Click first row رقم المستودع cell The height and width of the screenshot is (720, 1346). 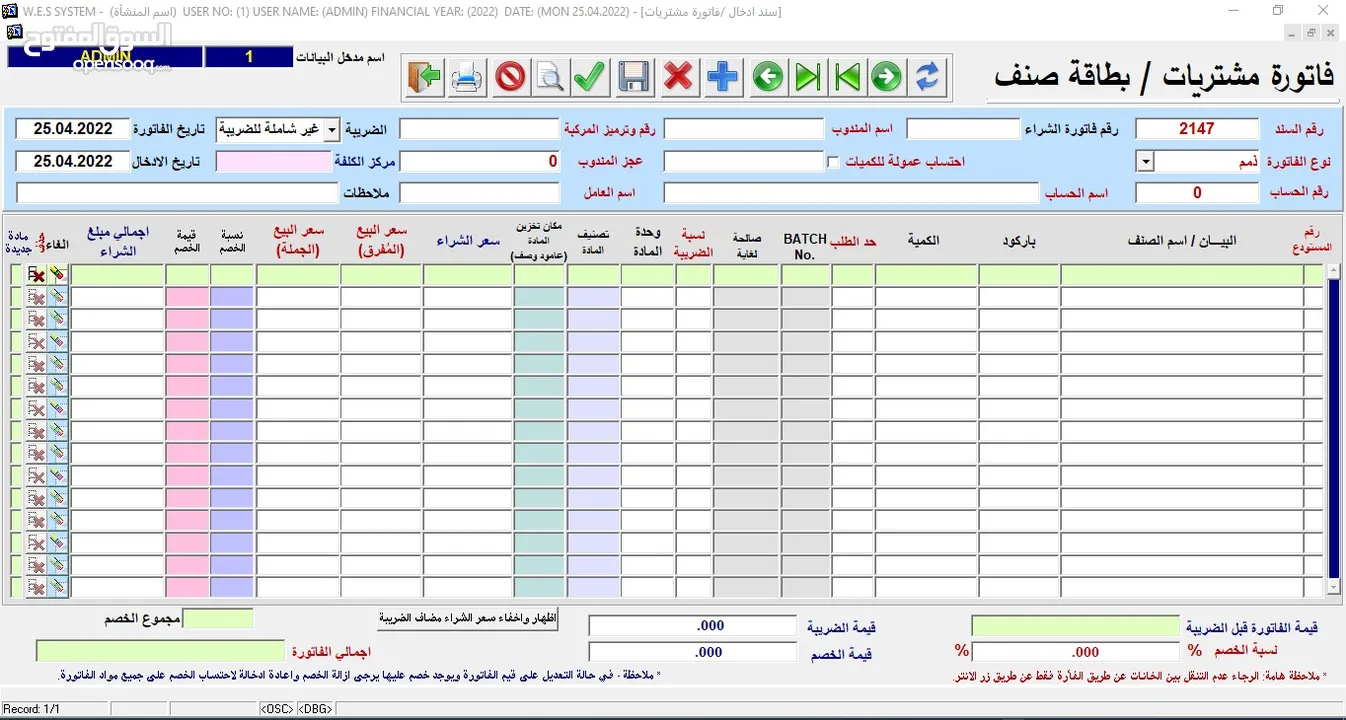coord(1313,274)
